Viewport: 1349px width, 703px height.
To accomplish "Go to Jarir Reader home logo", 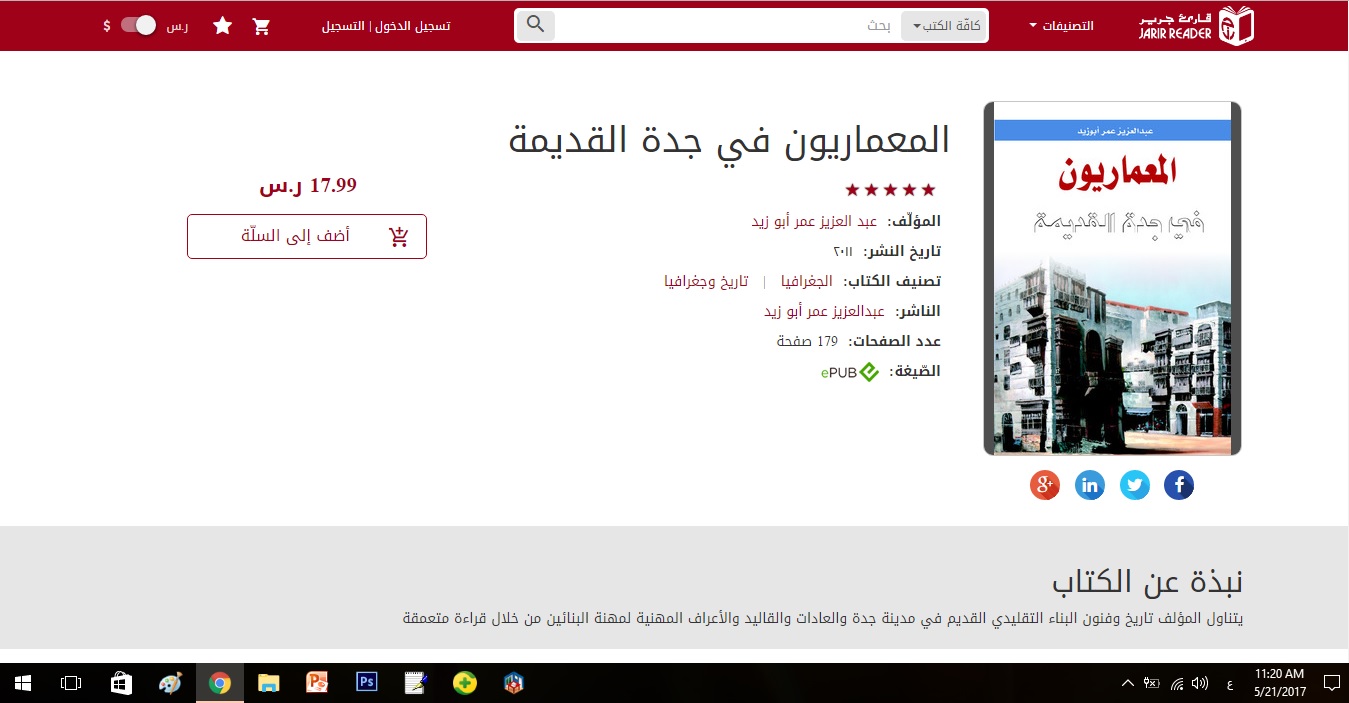I will pos(1196,26).
